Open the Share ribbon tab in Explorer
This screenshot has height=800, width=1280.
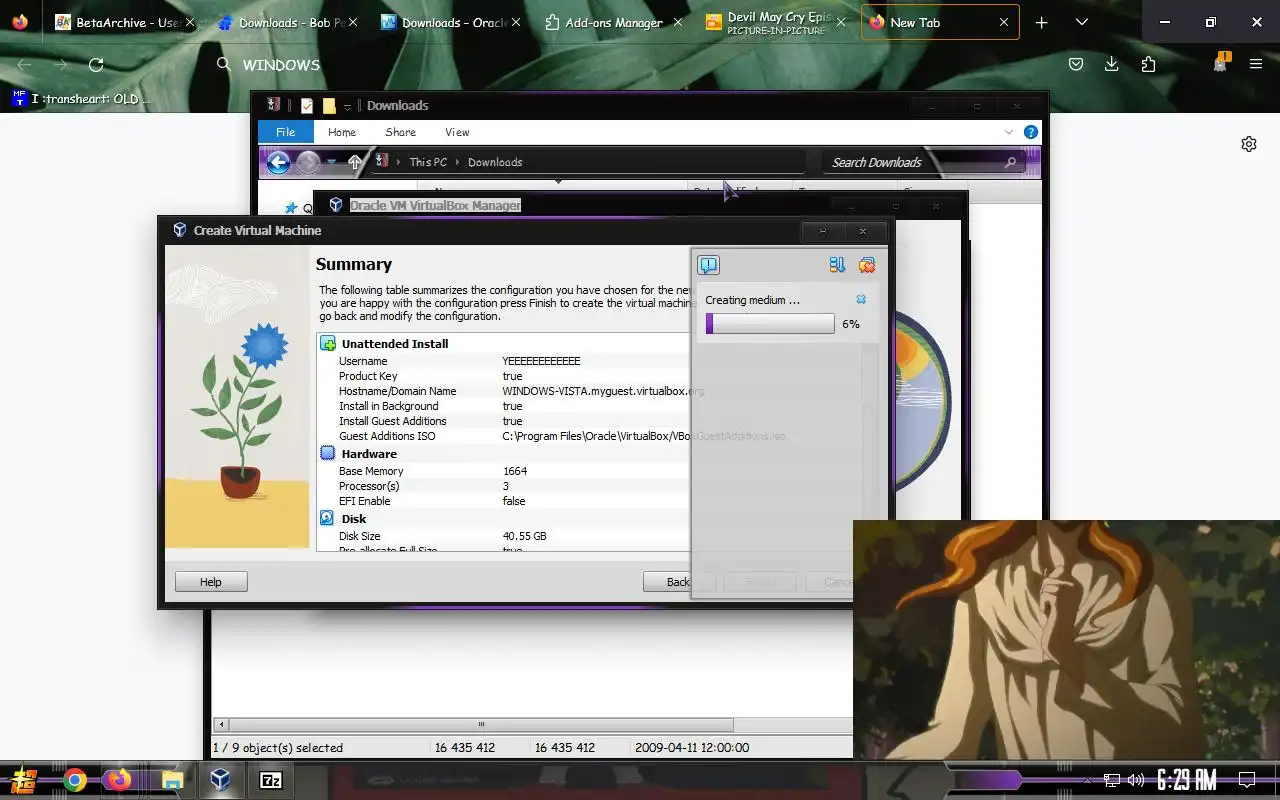pyautogui.click(x=400, y=132)
